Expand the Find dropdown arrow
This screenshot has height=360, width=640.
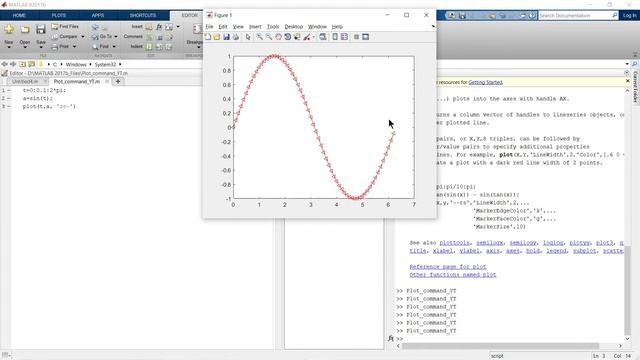[114, 47]
